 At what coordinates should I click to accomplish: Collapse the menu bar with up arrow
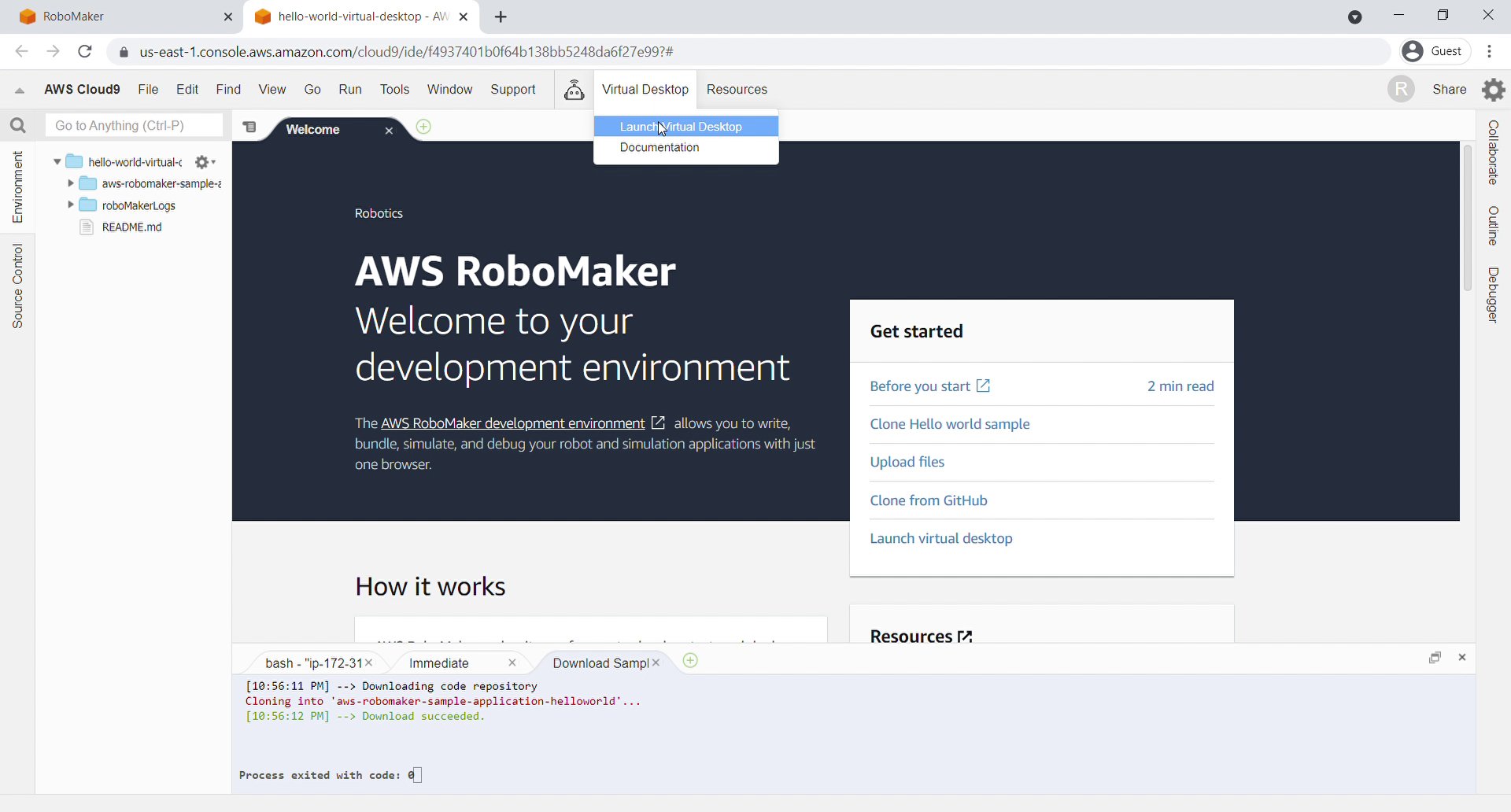(x=20, y=90)
